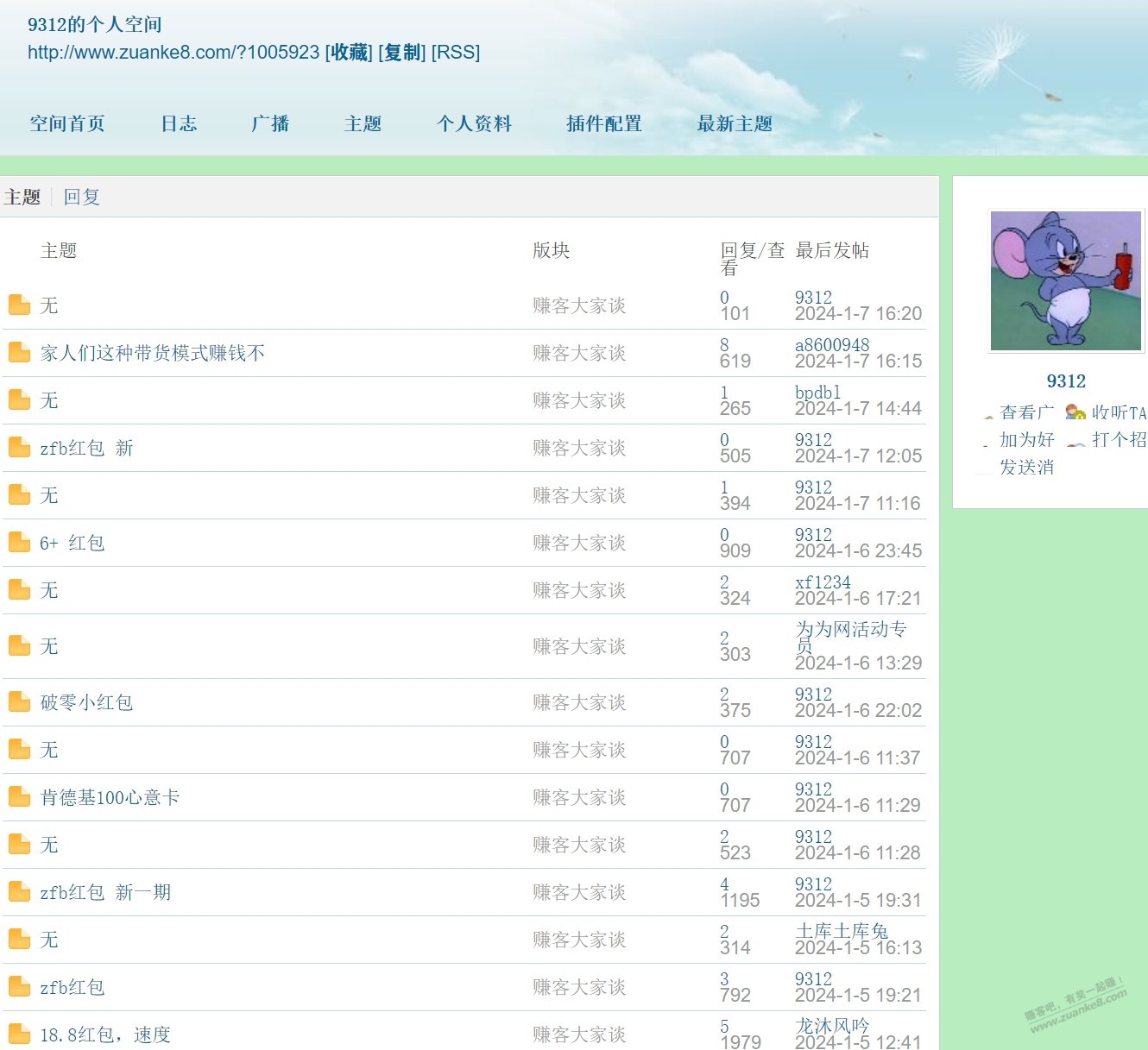
Task: Open the 最新主题 navigation item
Action: [735, 123]
